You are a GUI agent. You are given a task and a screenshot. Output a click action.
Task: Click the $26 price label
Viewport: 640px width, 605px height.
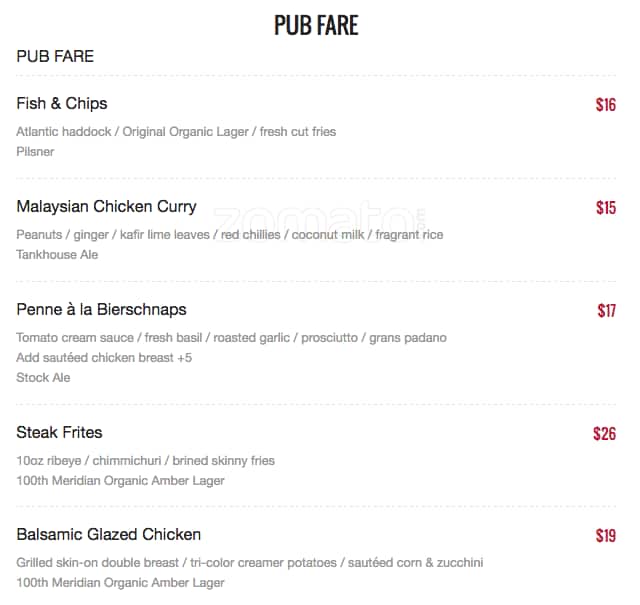(604, 434)
